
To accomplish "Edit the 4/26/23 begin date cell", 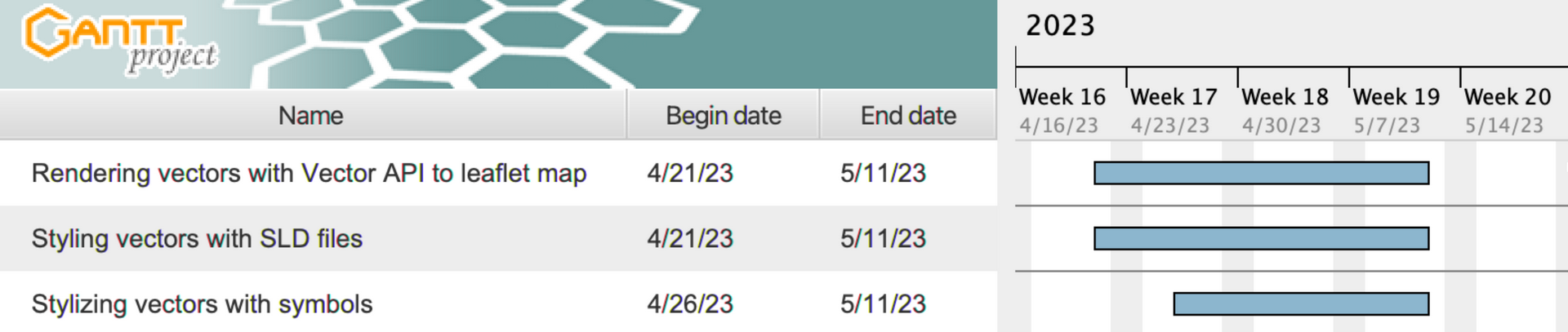I will click(x=690, y=304).
